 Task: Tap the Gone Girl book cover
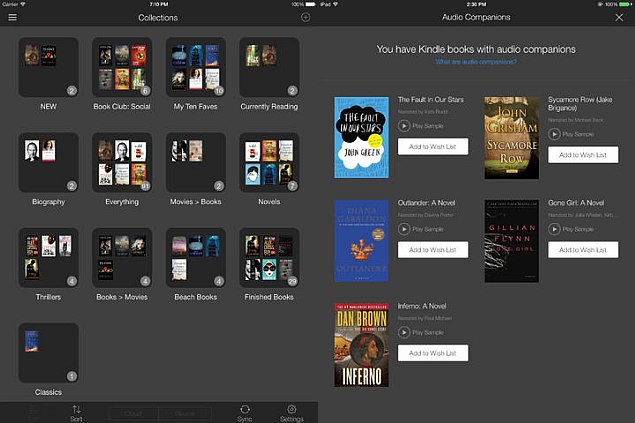point(511,241)
